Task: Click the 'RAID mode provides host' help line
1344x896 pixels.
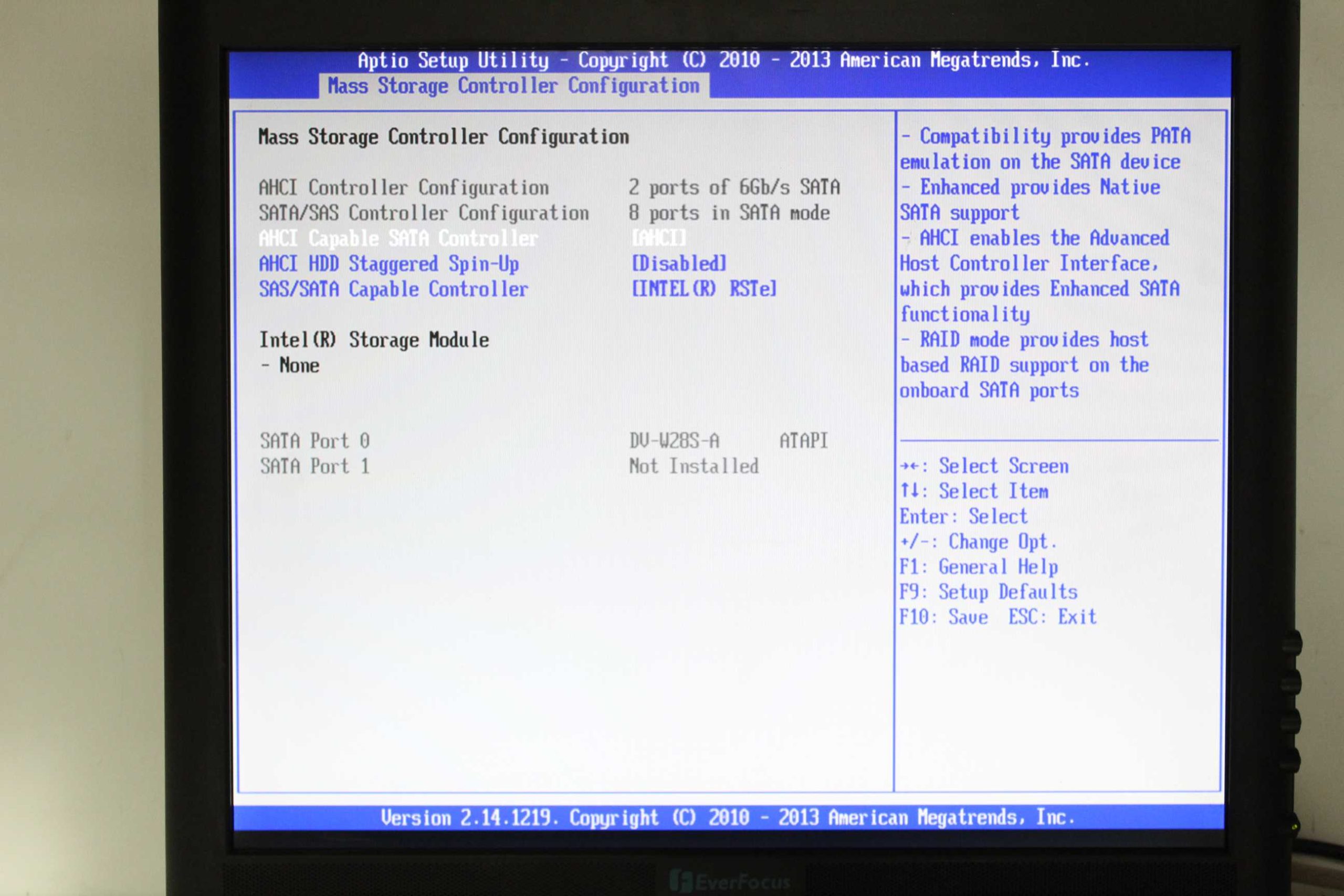Action: point(1024,340)
